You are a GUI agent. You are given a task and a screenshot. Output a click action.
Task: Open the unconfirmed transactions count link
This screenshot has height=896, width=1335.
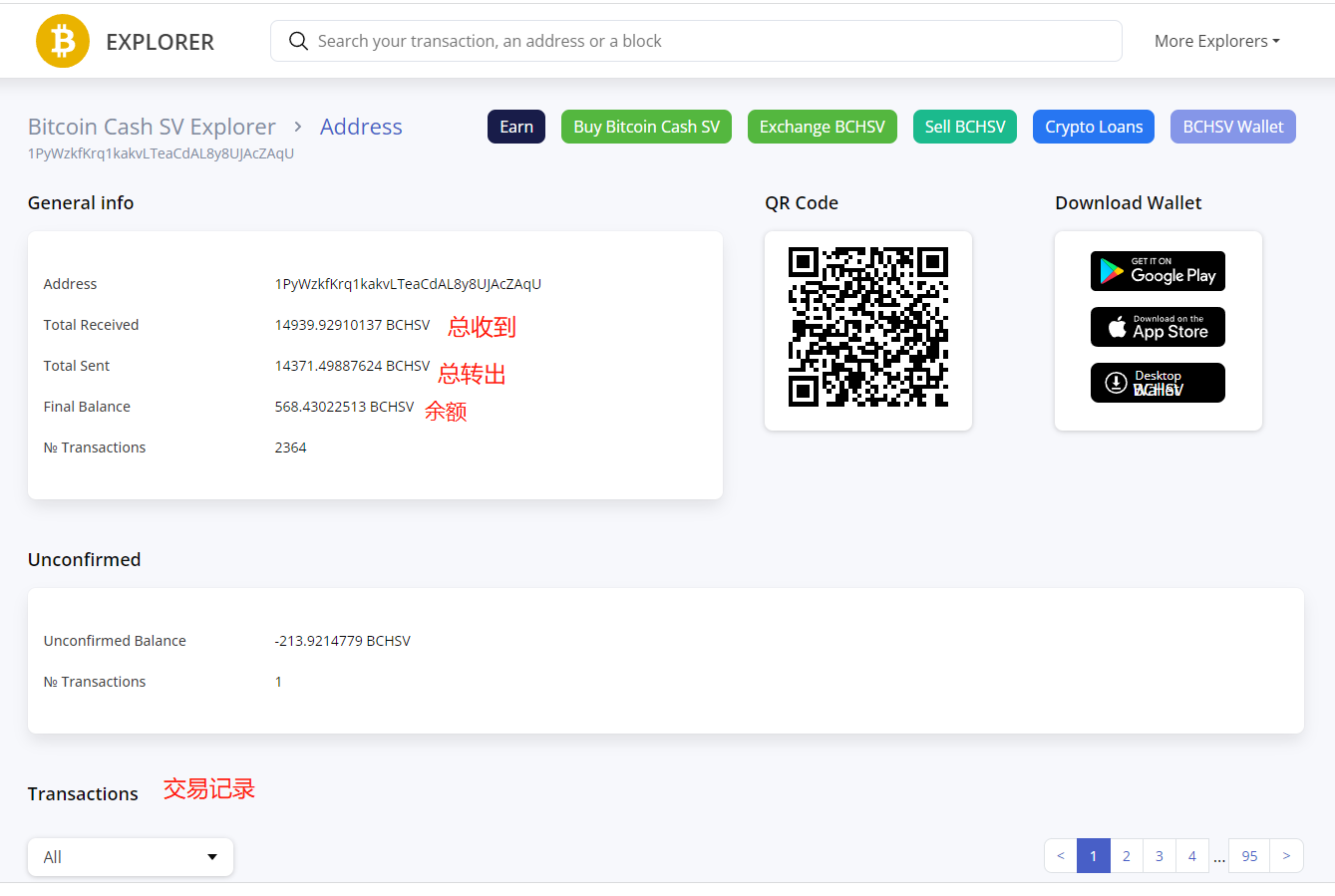278,682
